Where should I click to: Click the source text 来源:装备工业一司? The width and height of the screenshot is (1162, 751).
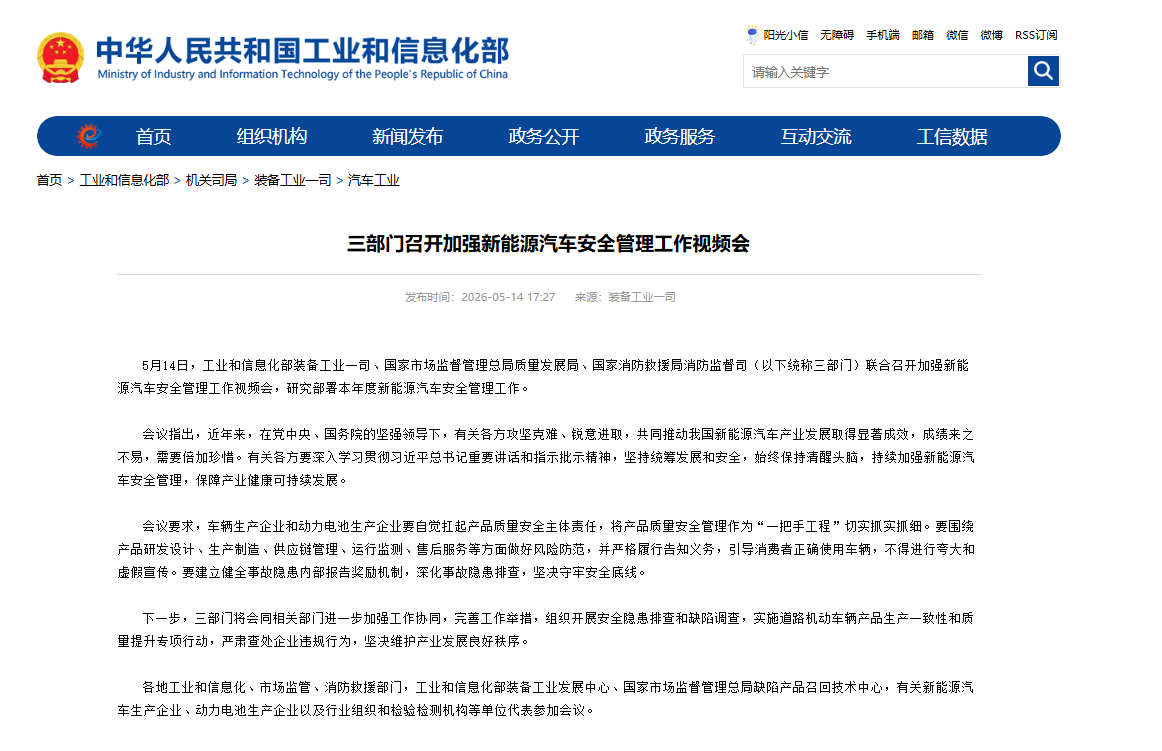[625, 297]
